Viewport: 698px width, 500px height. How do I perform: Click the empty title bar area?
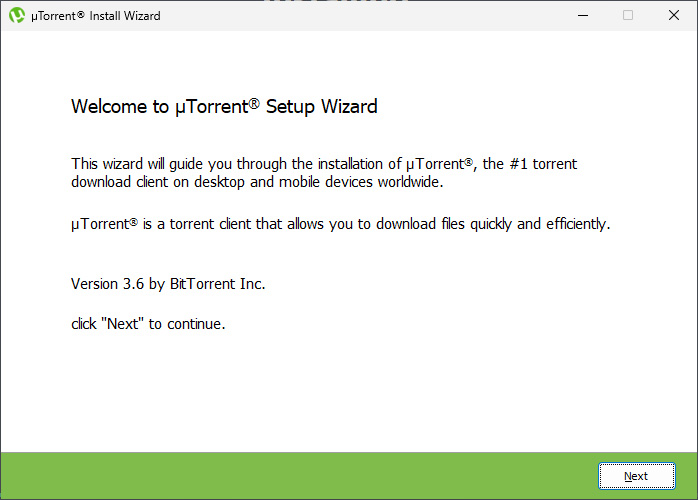tap(360, 16)
